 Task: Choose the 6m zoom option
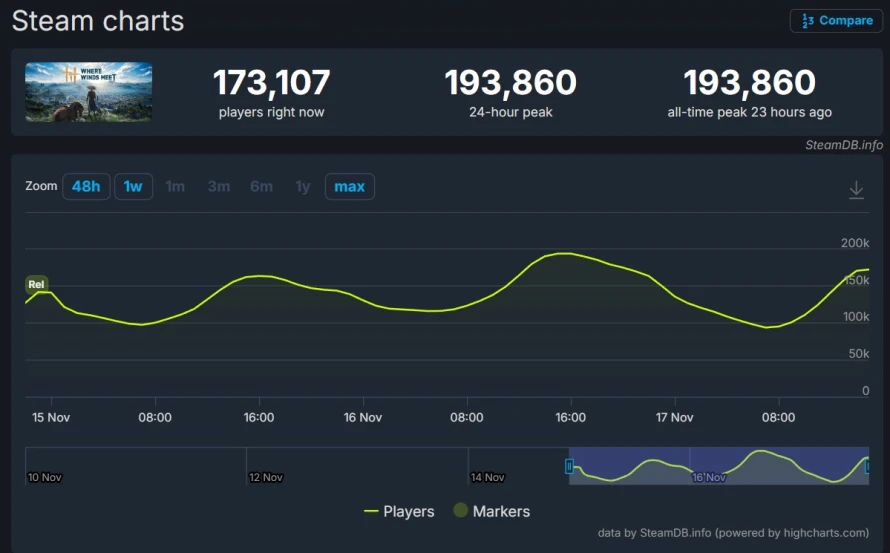(x=261, y=187)
